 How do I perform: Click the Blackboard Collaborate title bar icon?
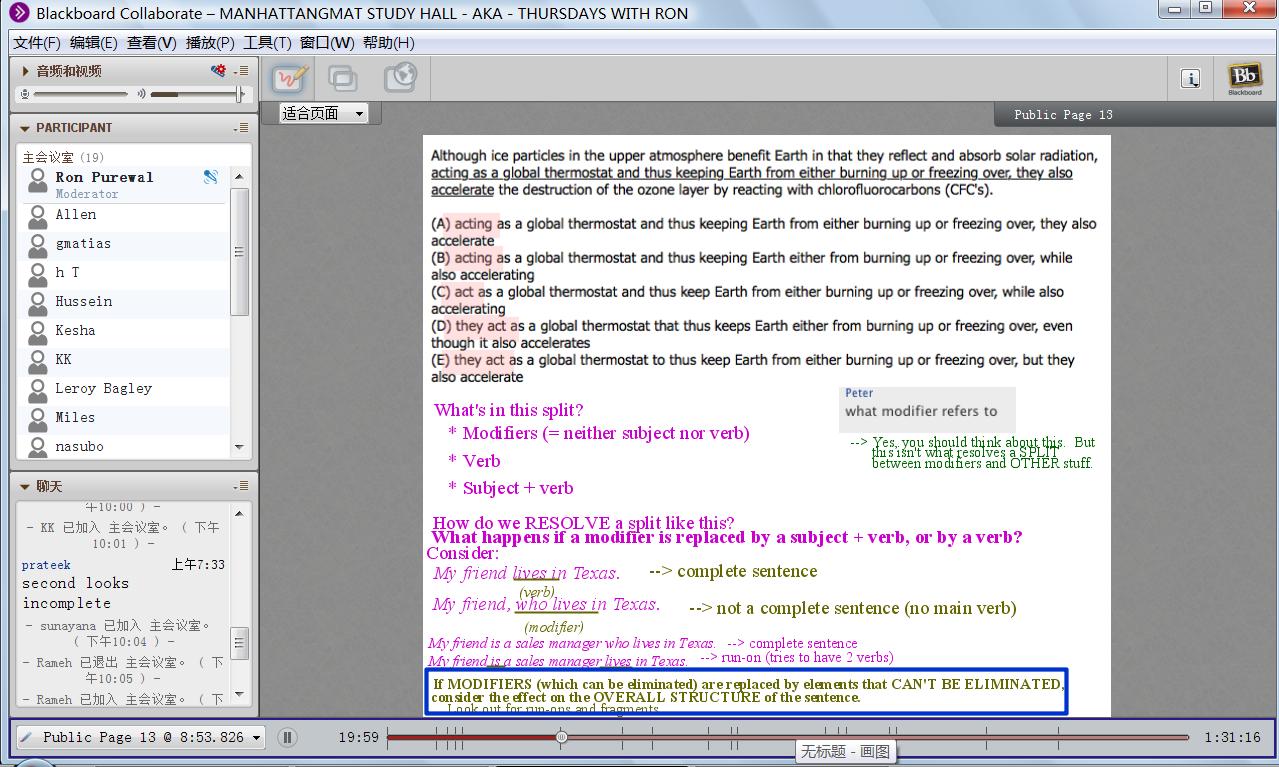(19, 13)
